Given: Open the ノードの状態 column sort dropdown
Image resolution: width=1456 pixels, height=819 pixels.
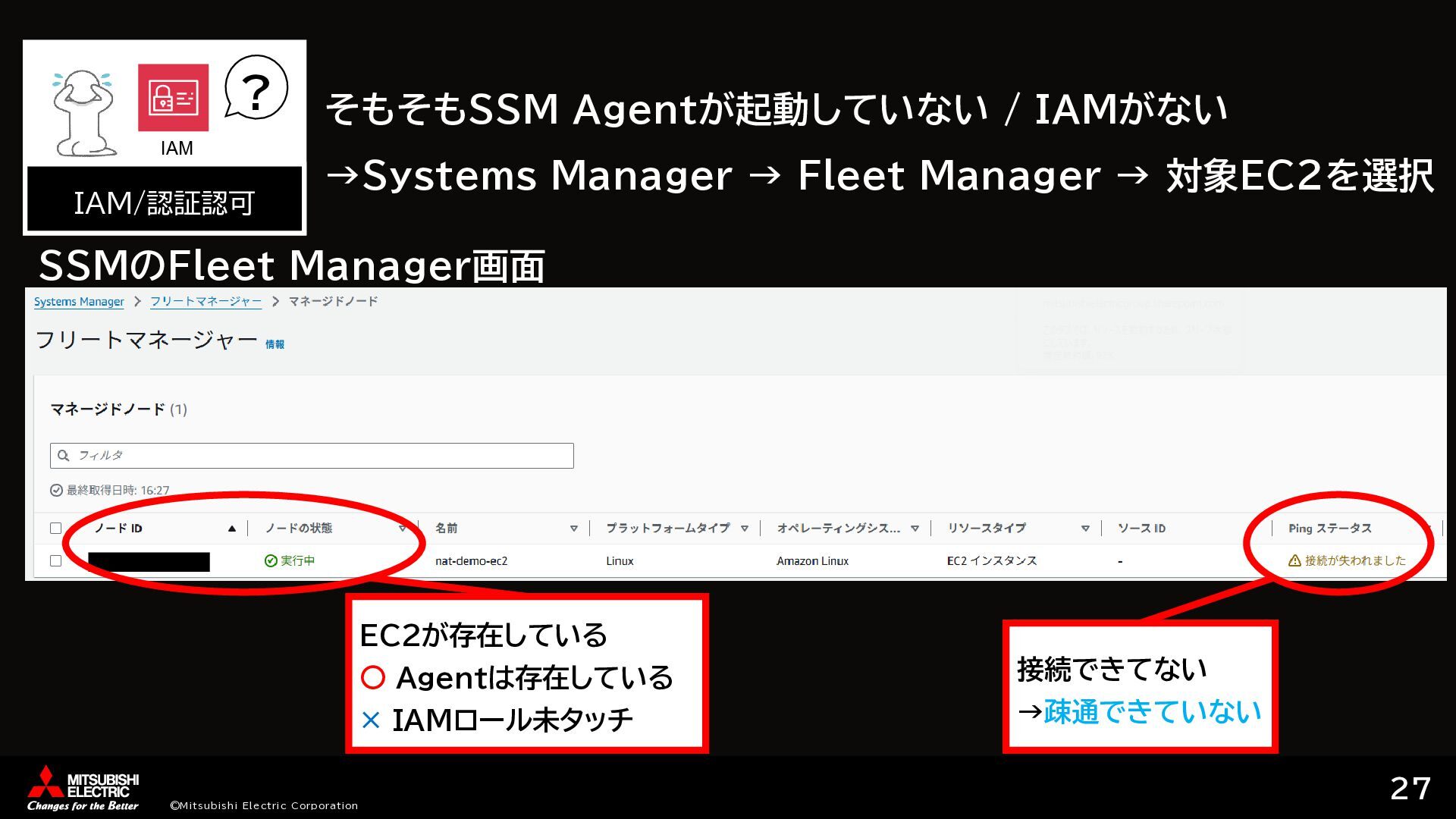Looking at the screenshot, I should click(x=403, y=529).
